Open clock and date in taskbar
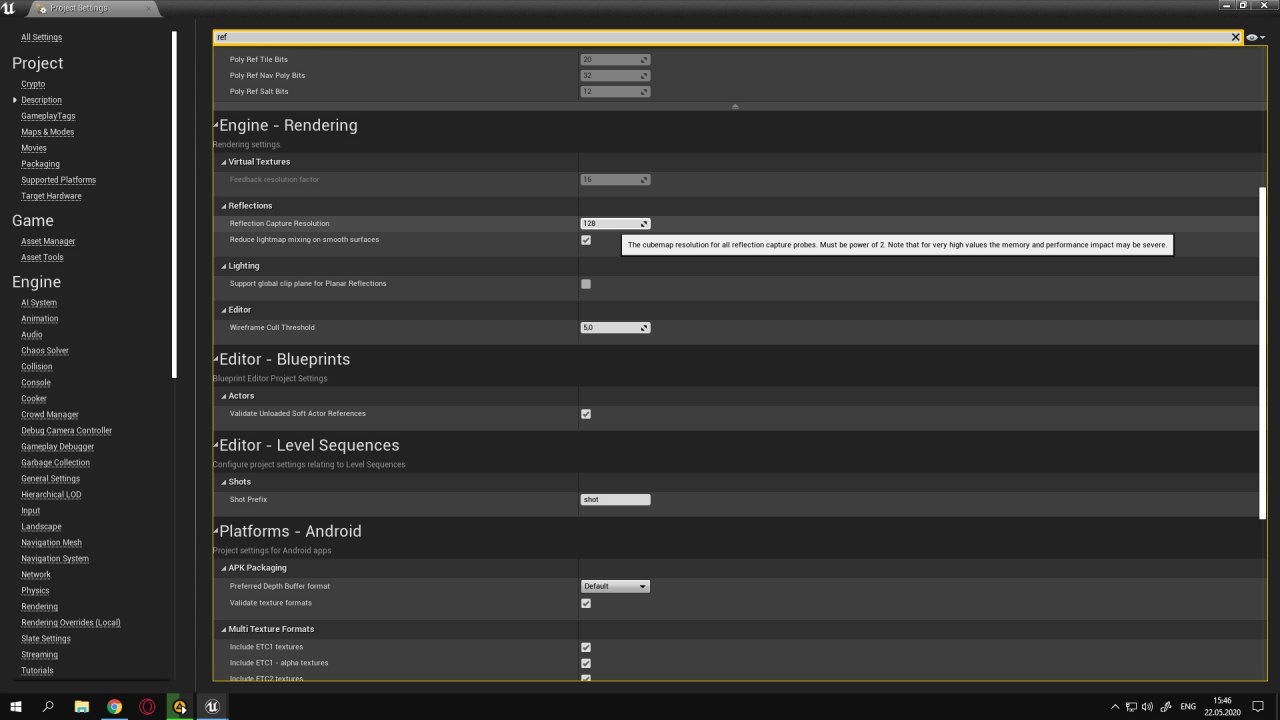1280x720 pixels. pyautogui.click(x=1222, y=706)
